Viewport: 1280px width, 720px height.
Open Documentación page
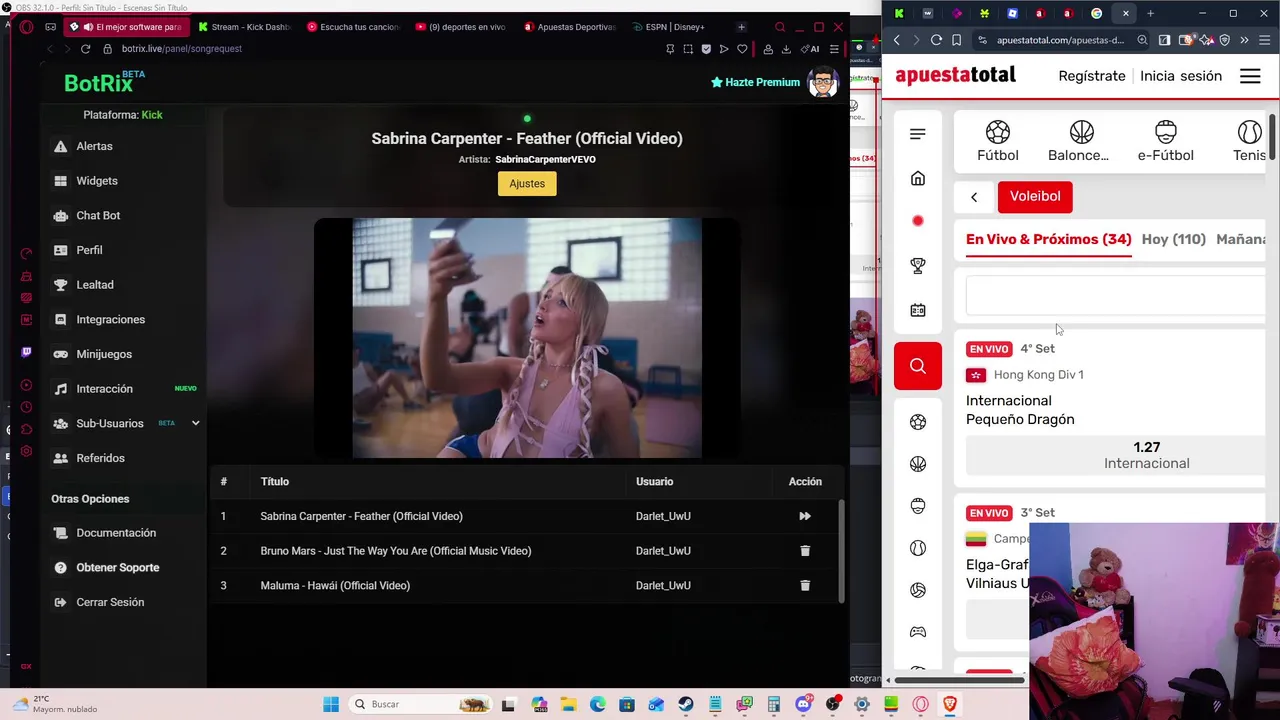pyautogui.click(x=116, y=533)
